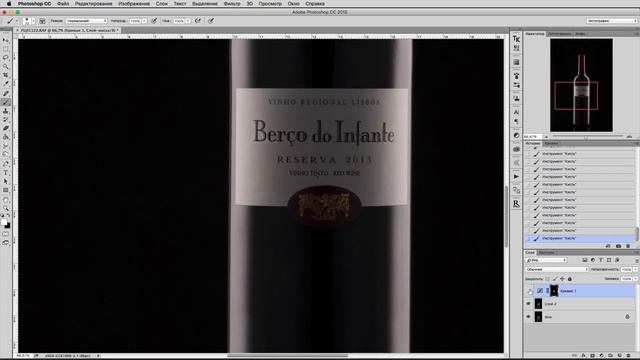Create new snapshot camera icon in History

[618, 246]
